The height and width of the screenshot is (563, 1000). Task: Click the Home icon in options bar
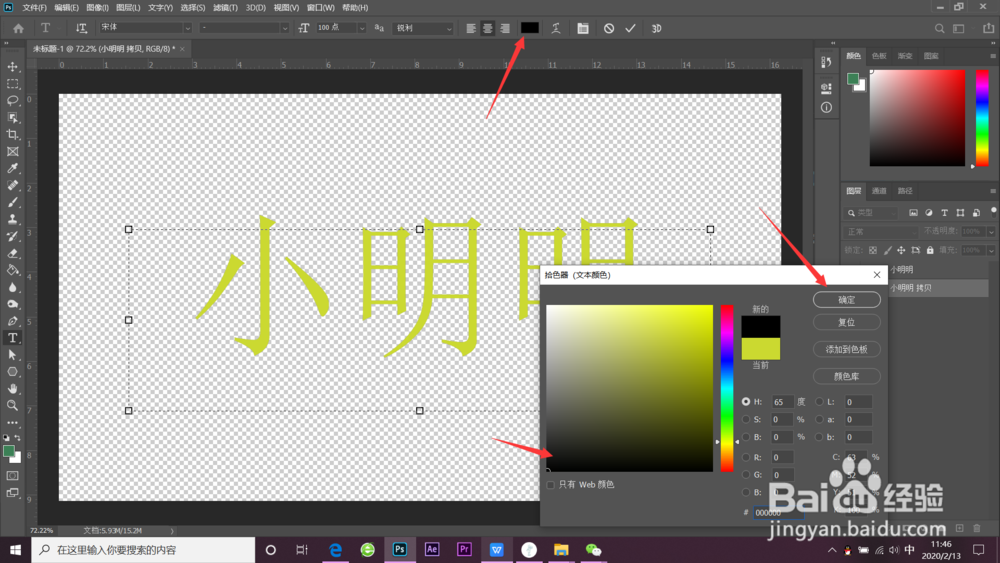18,28
